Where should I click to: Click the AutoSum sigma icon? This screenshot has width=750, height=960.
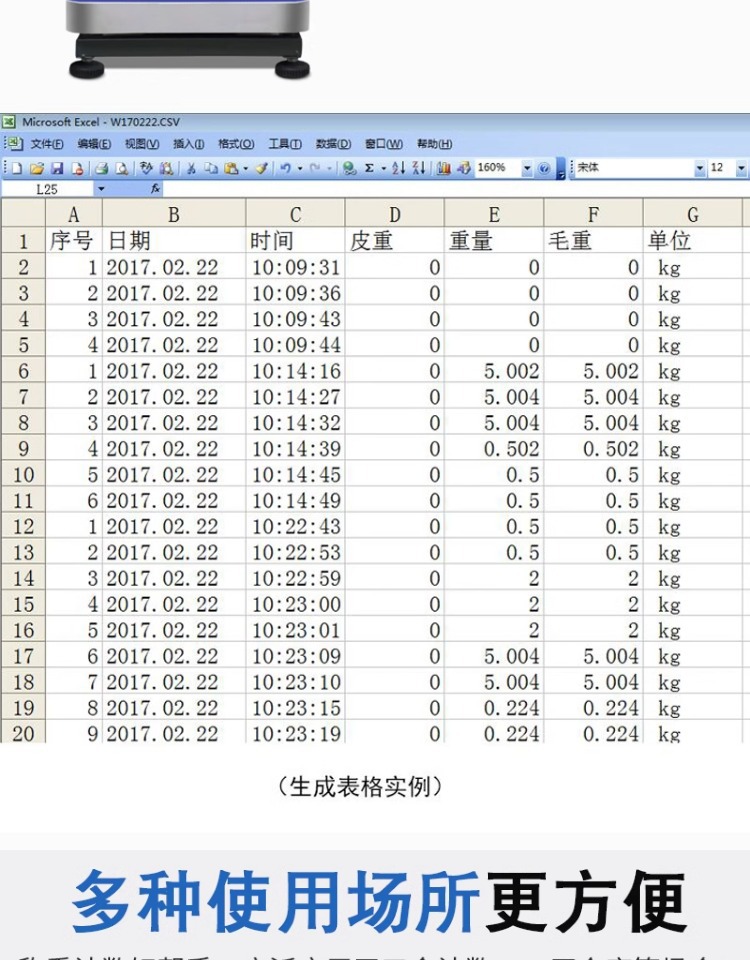pos(369,168)
